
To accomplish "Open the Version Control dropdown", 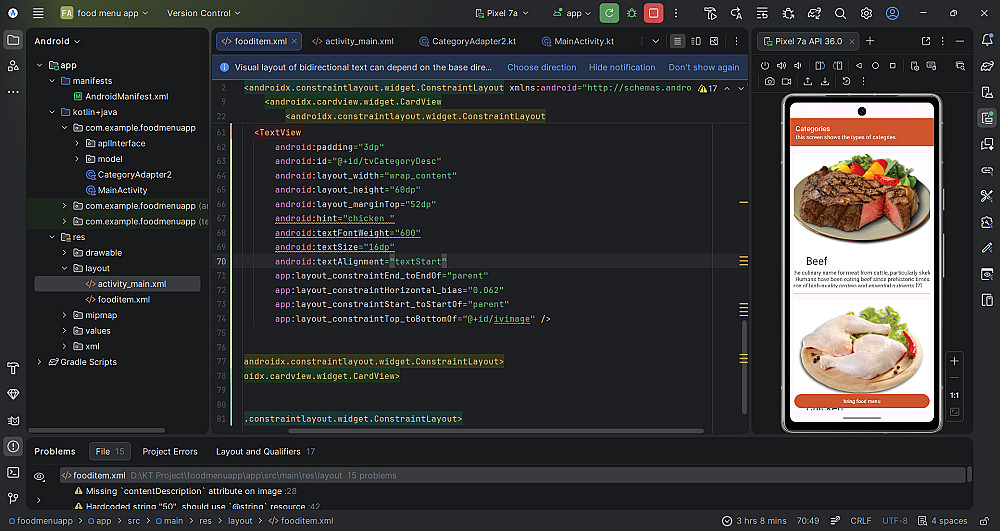I will point(204,13).
